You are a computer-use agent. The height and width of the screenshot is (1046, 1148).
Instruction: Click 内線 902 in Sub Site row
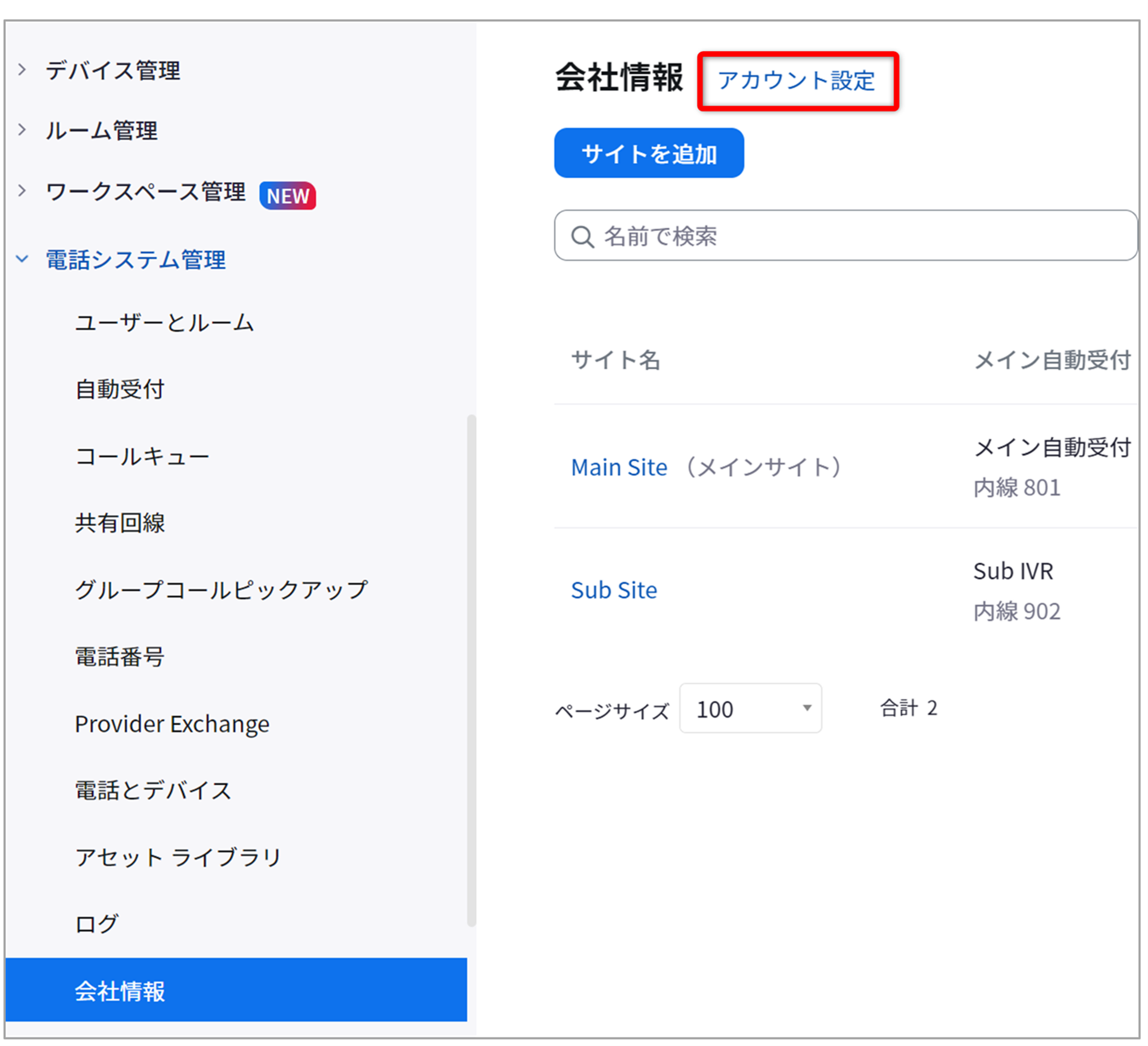click(x=1017, y=611)
